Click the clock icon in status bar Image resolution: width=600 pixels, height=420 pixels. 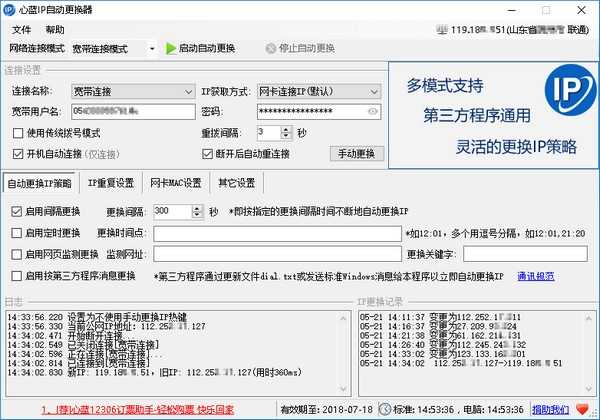(385, 409)
